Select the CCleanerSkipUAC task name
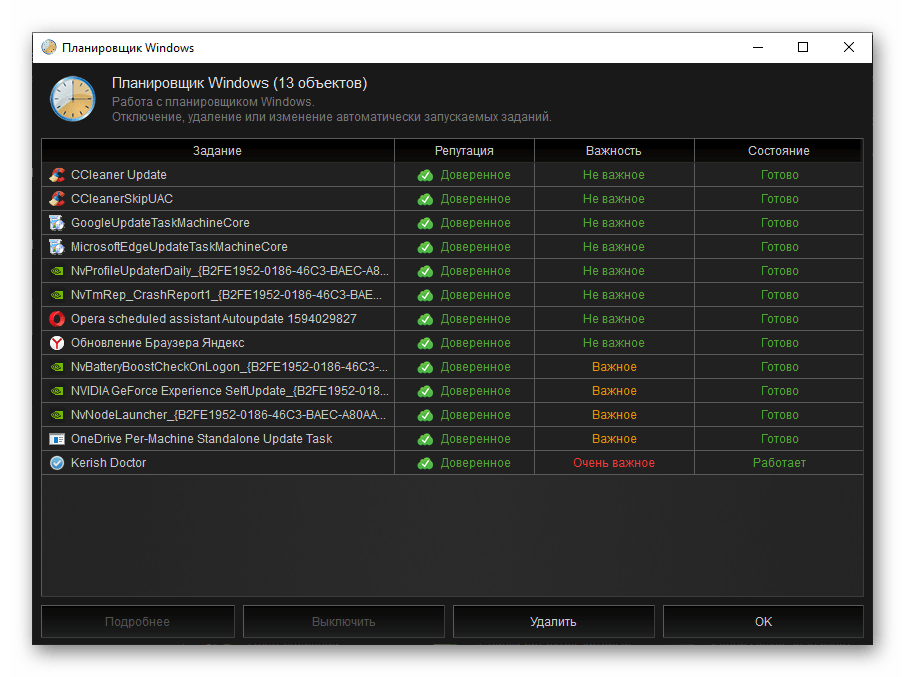 click(x=122, y=199)
